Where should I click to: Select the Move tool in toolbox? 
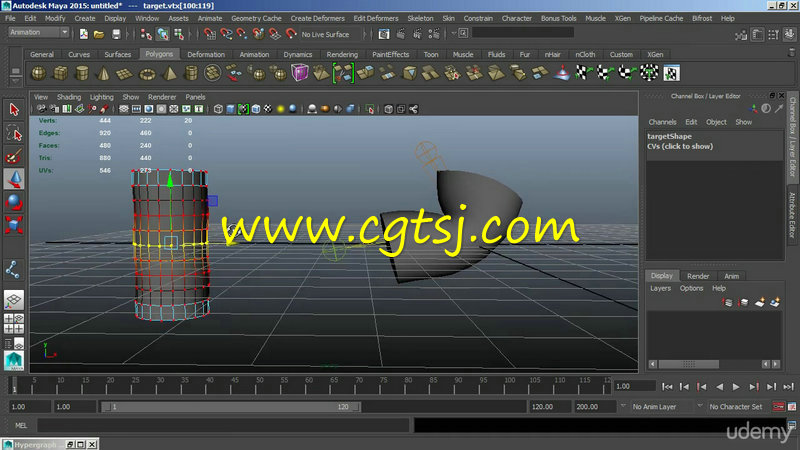14,179
